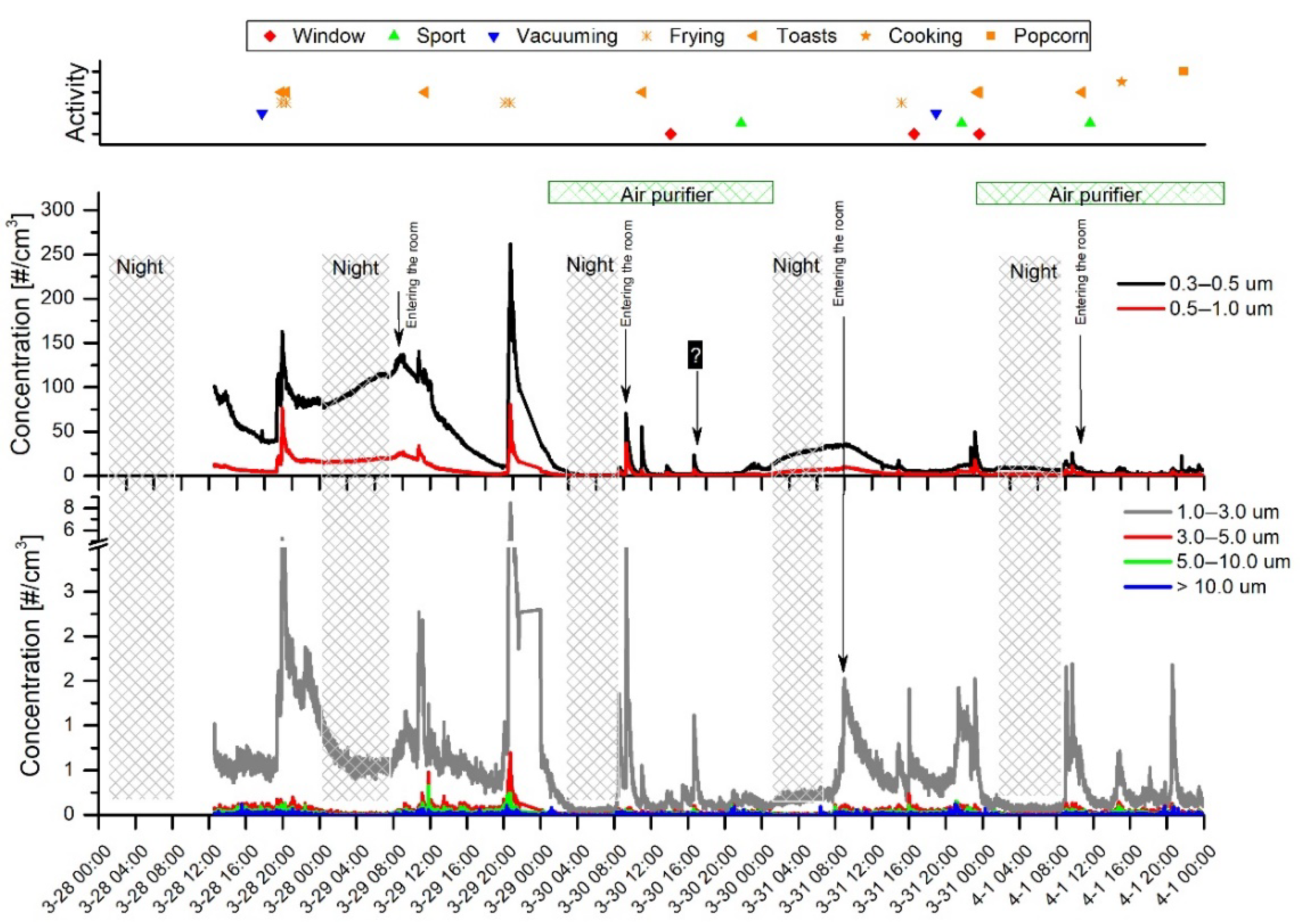Click the red Window diamond legend icon
Image resolution: width=1300 pixels, height=924 pixels.
click(x=271, y=36)
